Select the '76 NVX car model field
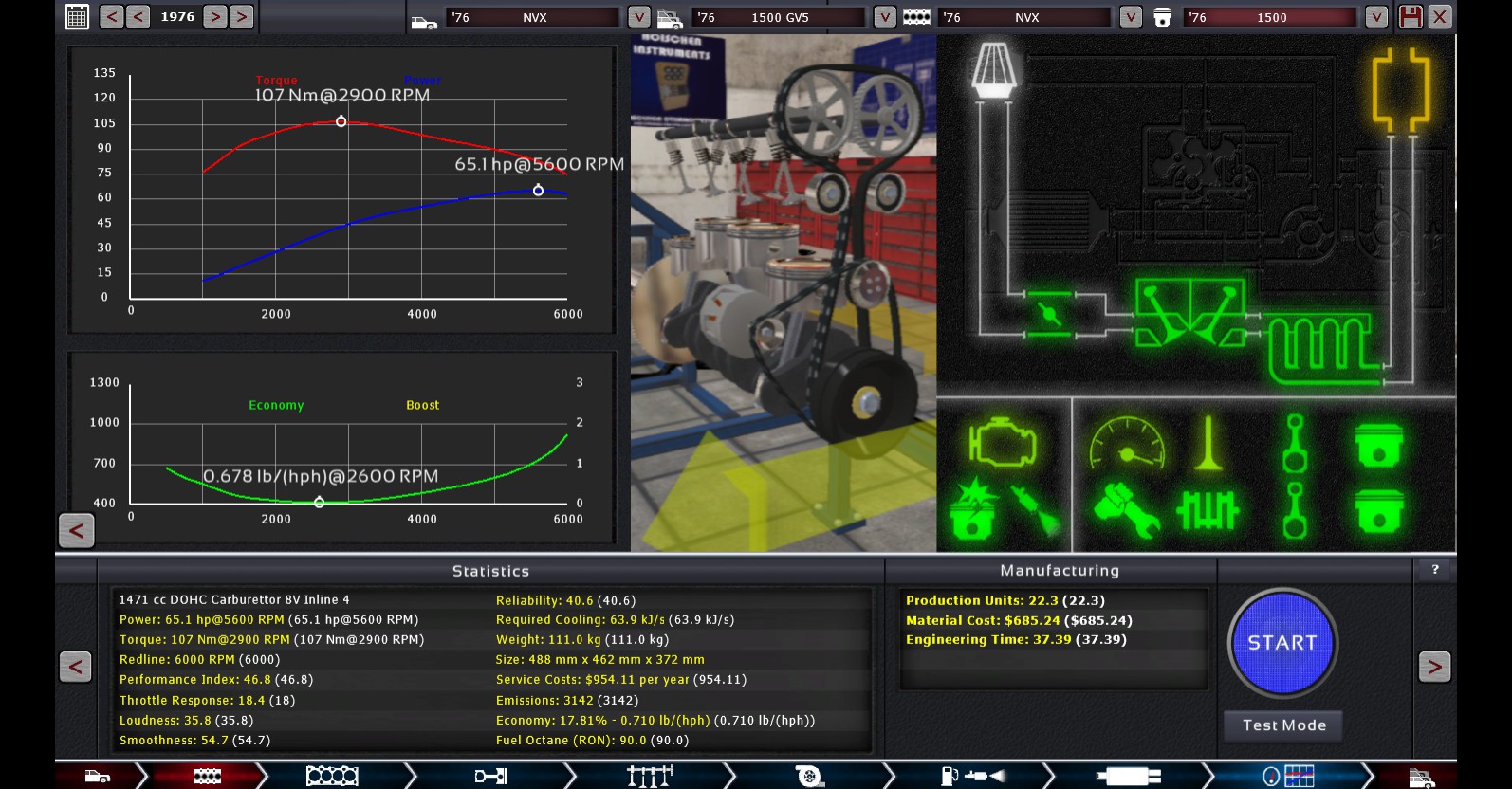This screenshot has height=789, width=1512. coord(533,17)
